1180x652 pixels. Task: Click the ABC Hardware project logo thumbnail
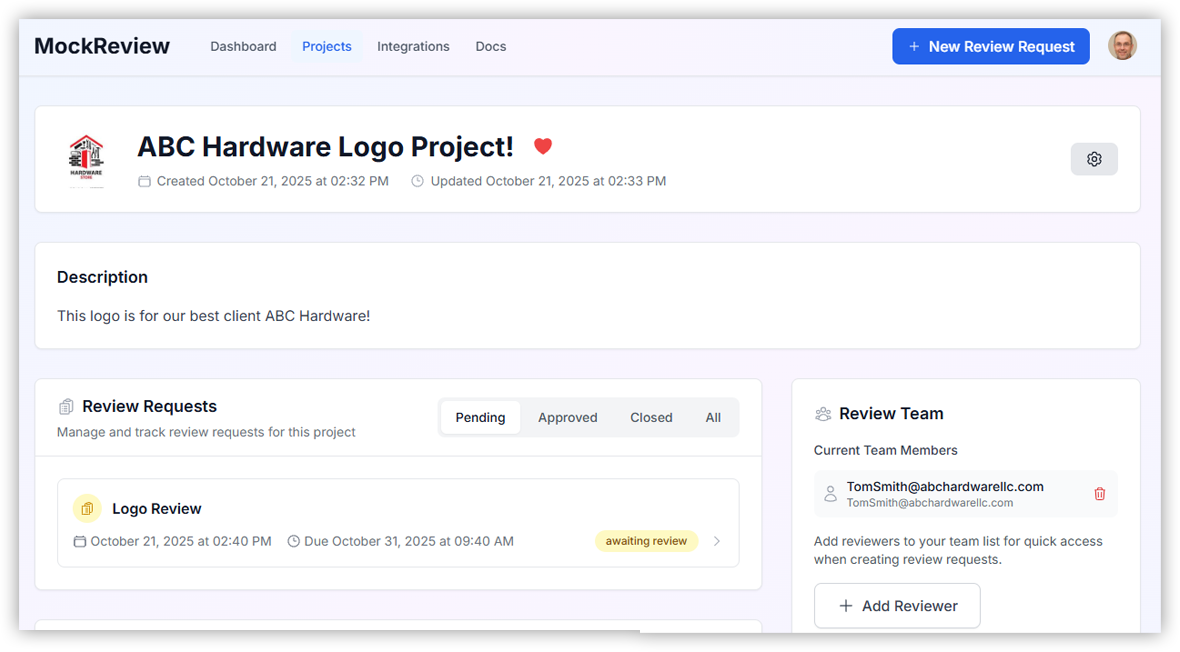click(86, 160)
